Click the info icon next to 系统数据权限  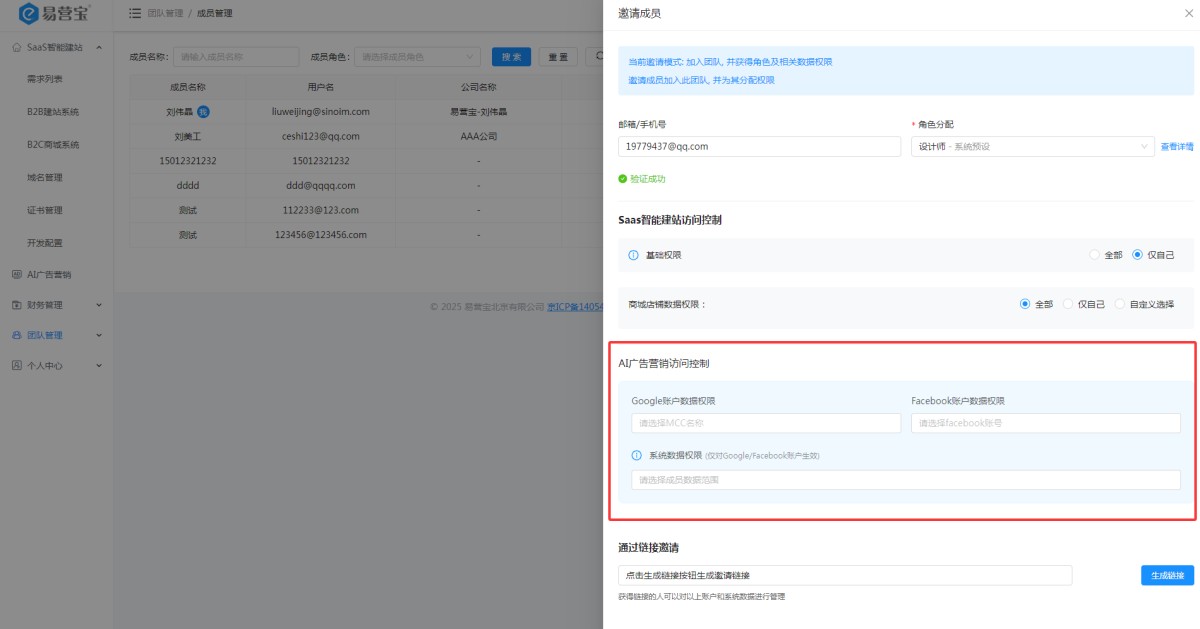(637, 455)
